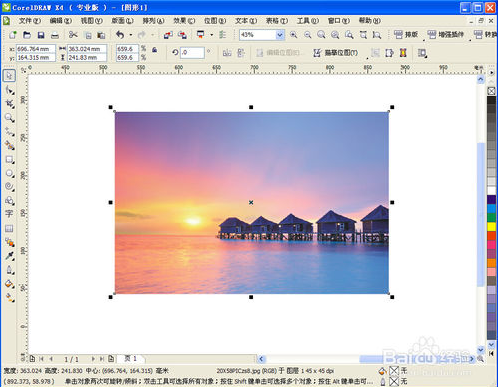The height and width of the screenshot is (387, 498).
Task: Switch to the 页1 page tab
Action: coord(130,359)
